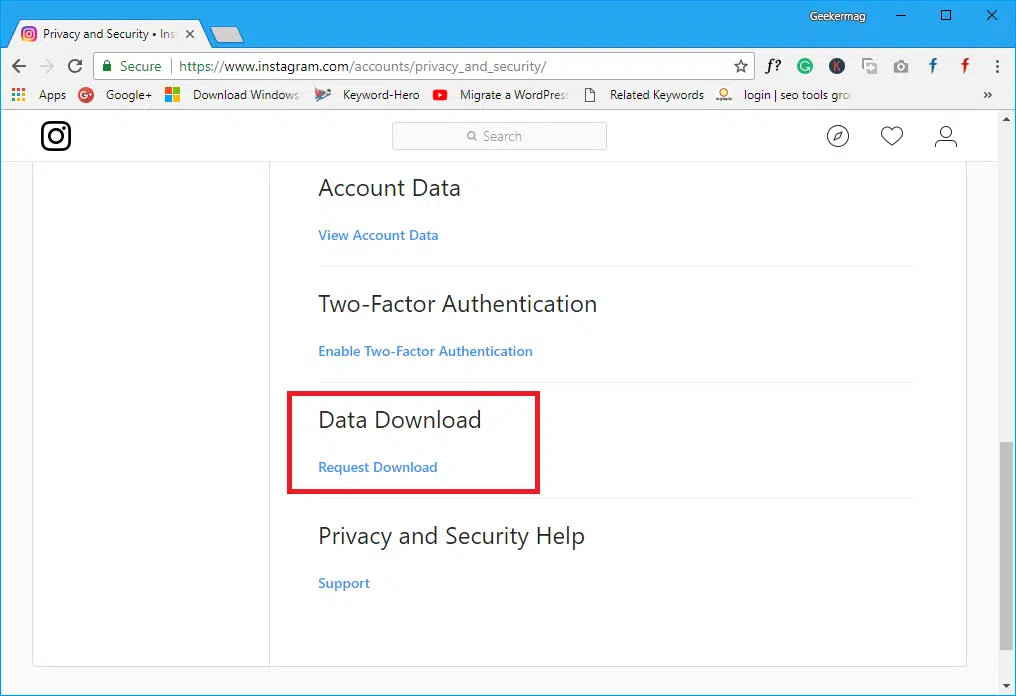
Task: Expand the hidden bookmarks chevron
Action: tap(987, 94)
